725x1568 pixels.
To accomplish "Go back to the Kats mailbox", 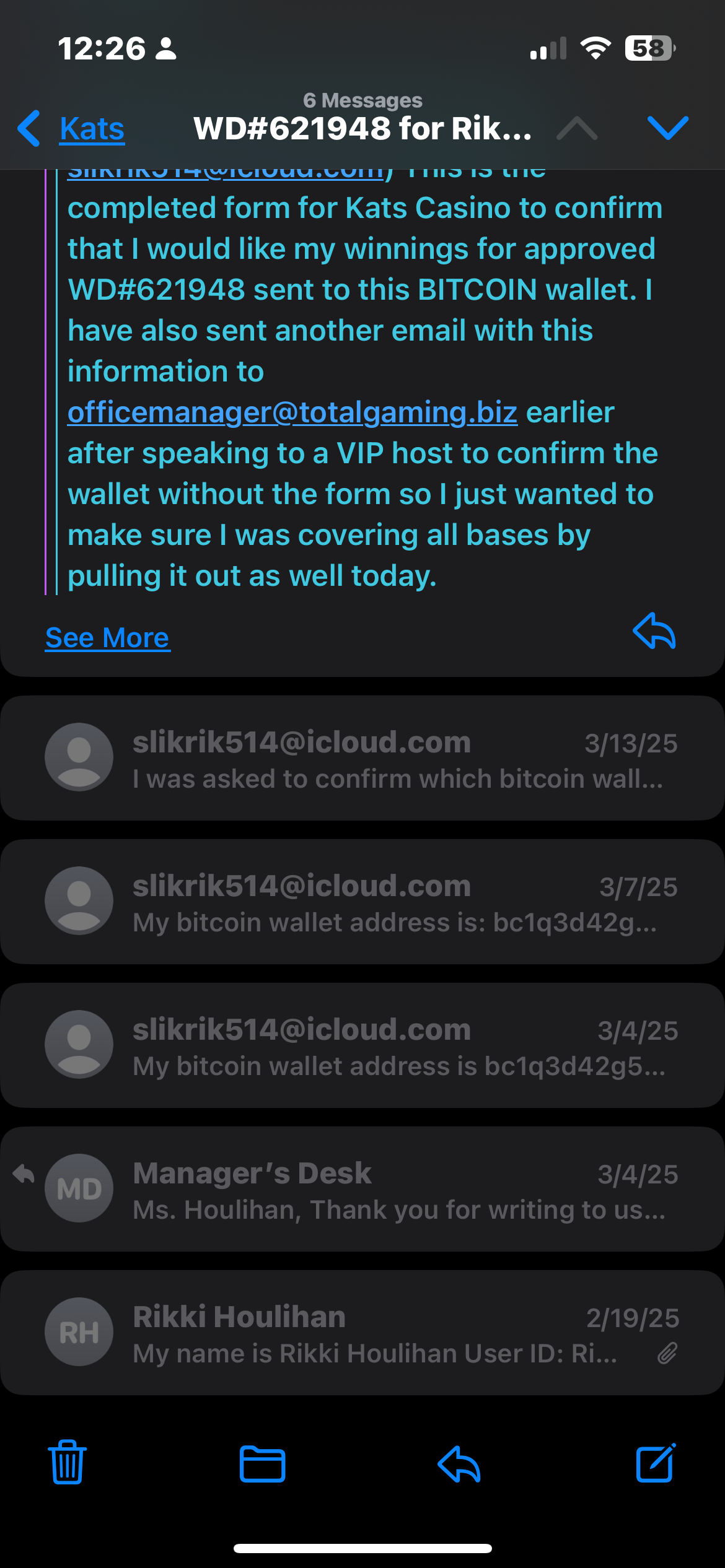I will coord(92,129).
